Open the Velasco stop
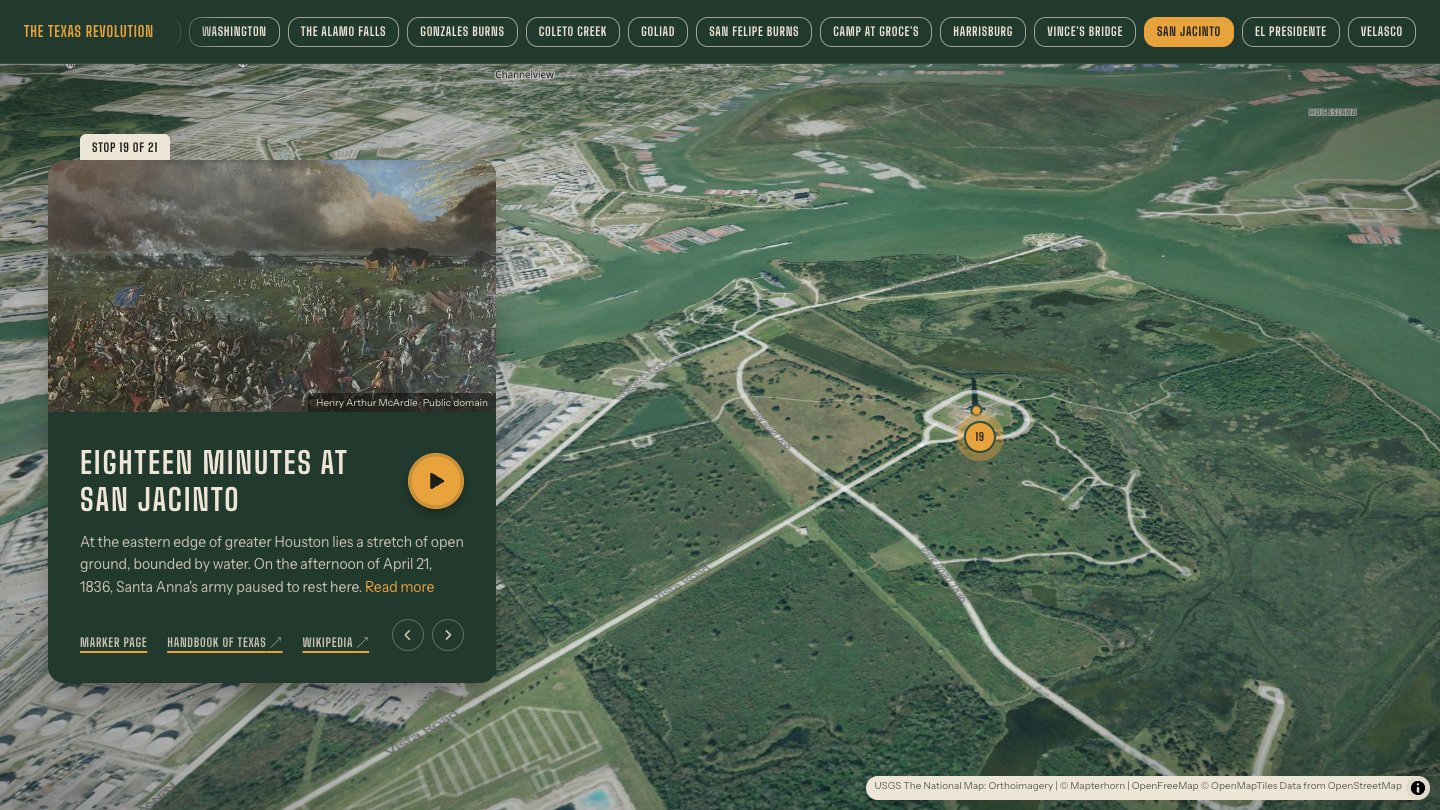Image resolution: width=1440 pixels, height=810 pixels. (1382, 32)
